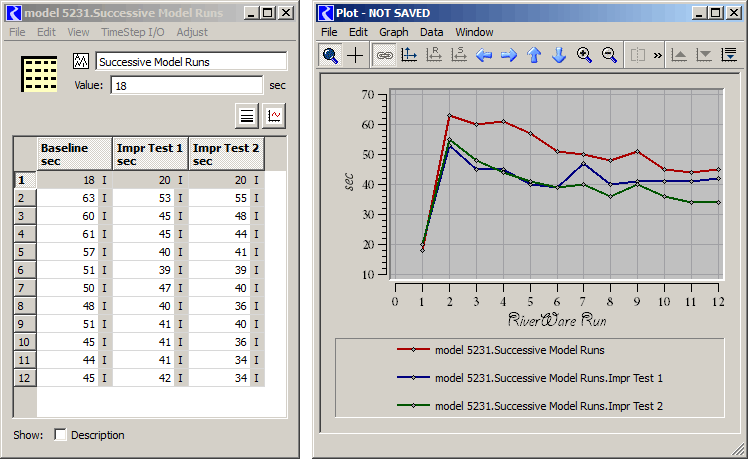This screenshot has height=459, width=748.
Task: Toggle the link axes chain icon
Action: coord(384,55)
